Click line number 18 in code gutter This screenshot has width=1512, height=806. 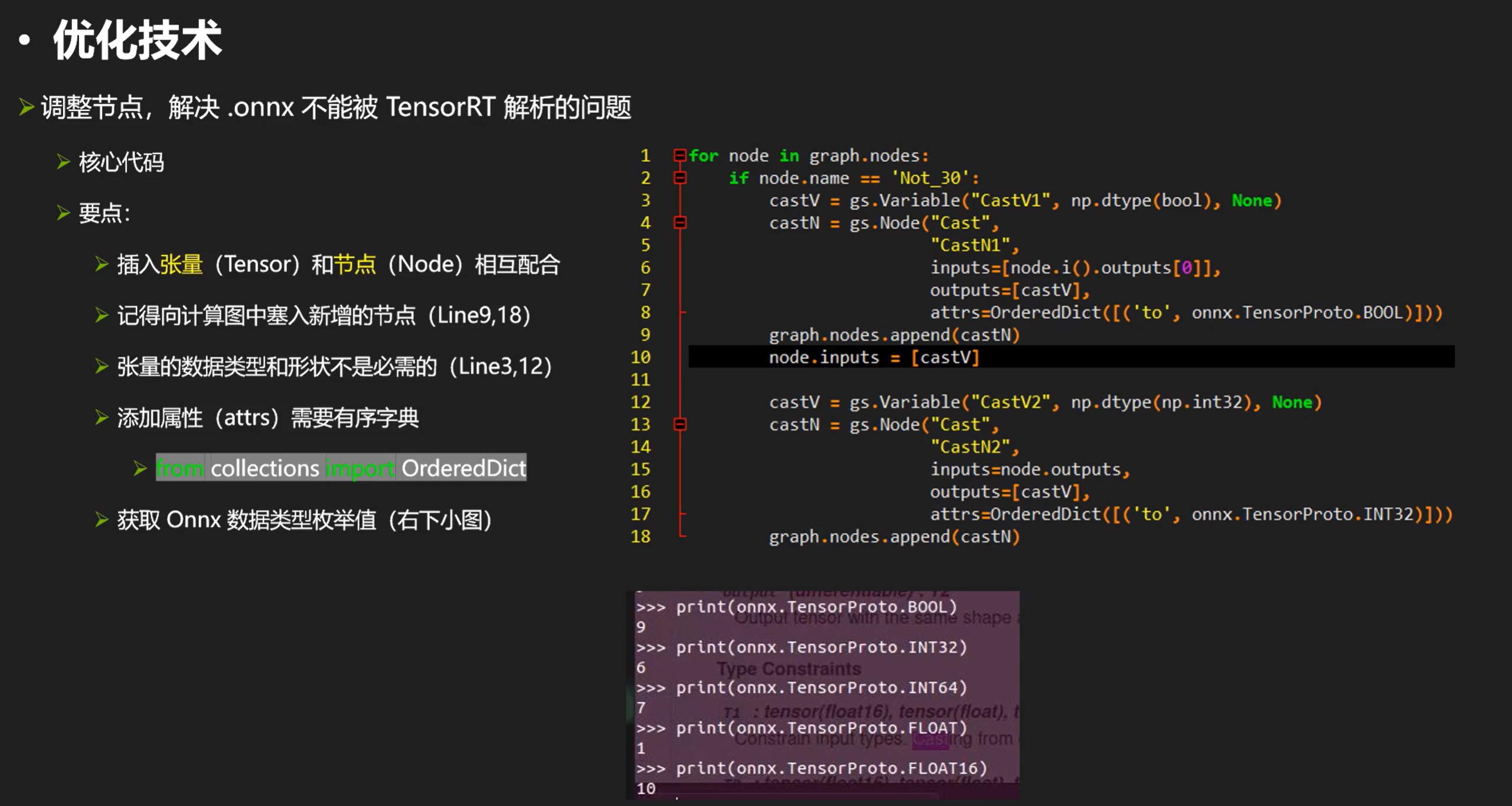641,536
